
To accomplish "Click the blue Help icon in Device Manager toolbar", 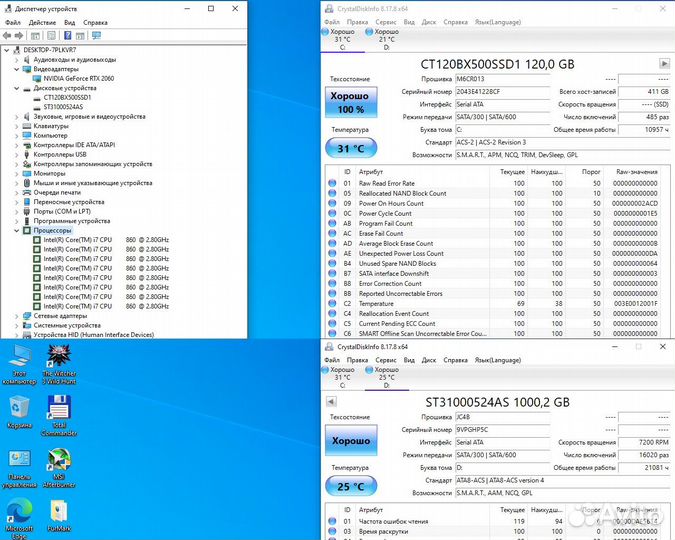I will (x=68, y=36).
